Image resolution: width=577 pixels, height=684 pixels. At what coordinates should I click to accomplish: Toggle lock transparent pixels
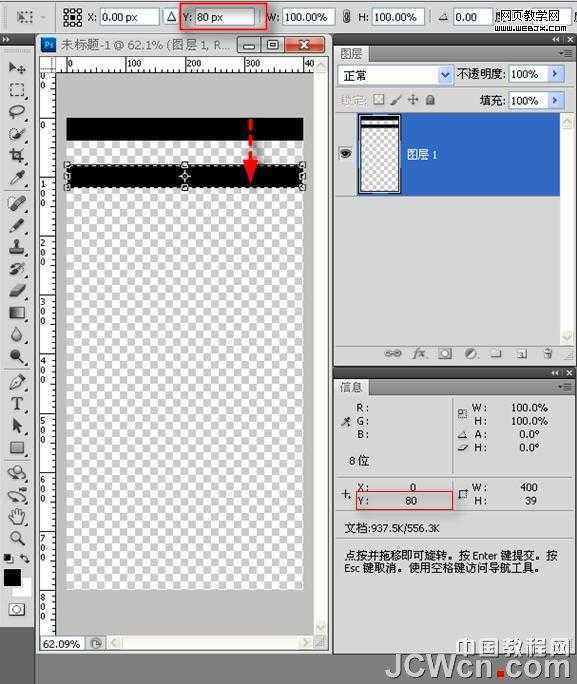[379, 100]
